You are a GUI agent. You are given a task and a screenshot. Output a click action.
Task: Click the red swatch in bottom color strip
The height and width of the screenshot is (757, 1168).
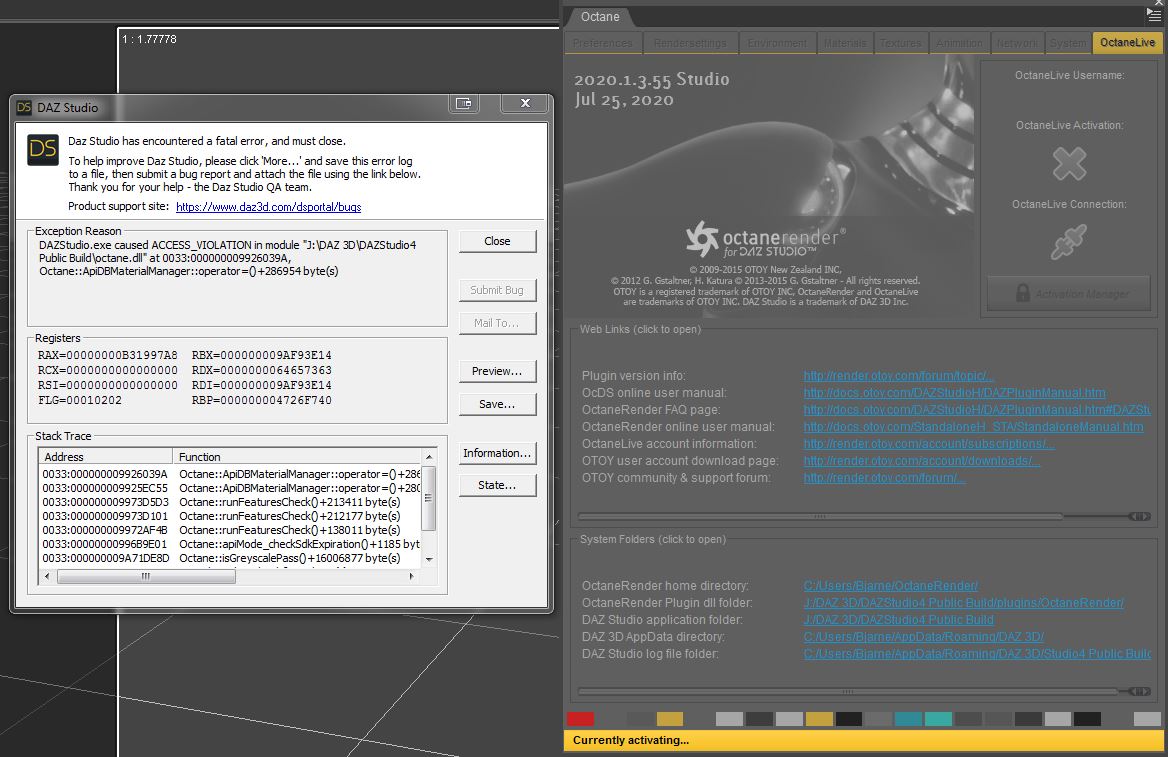580,719
